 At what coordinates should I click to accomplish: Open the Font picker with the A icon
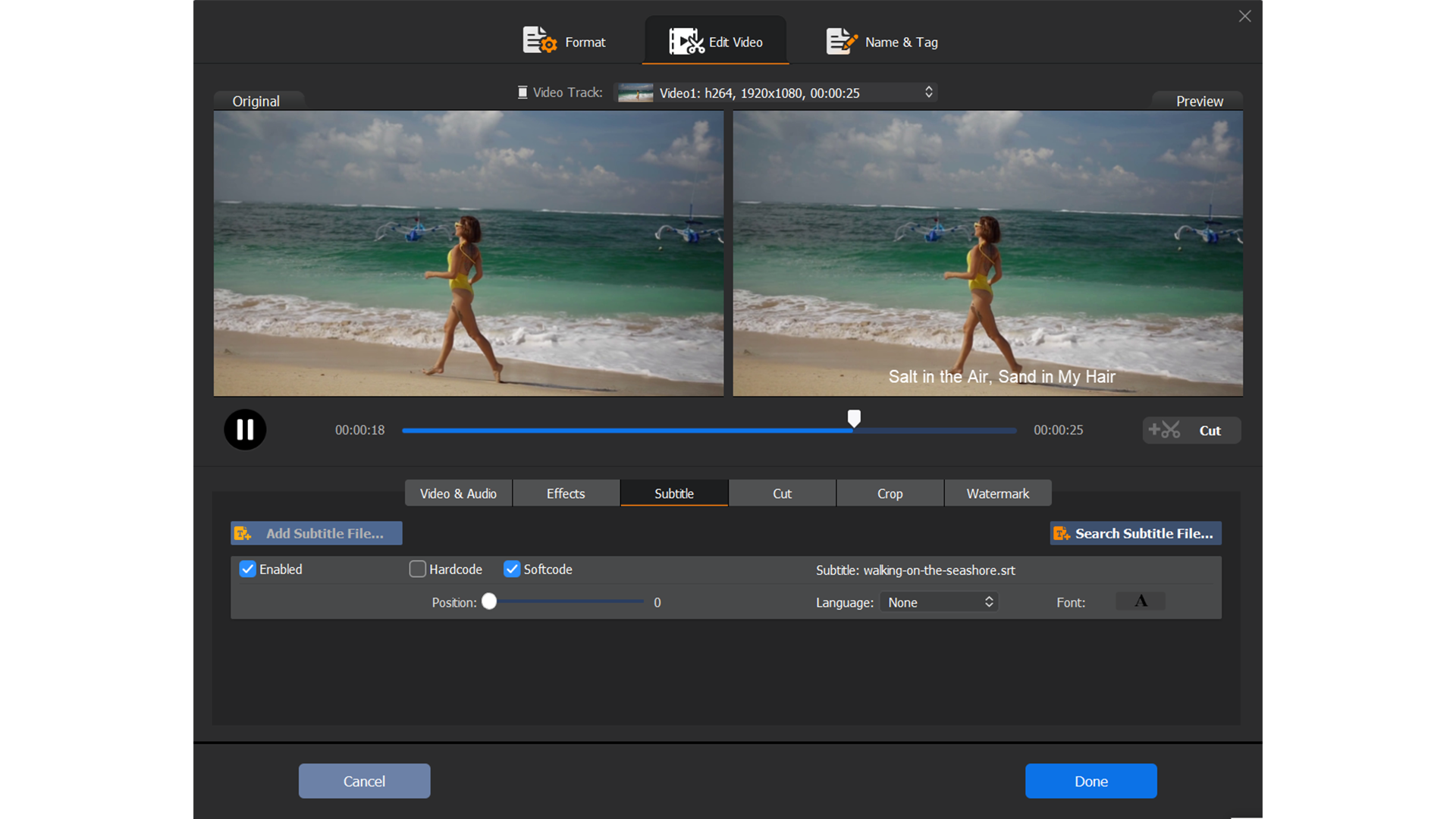1140,601
